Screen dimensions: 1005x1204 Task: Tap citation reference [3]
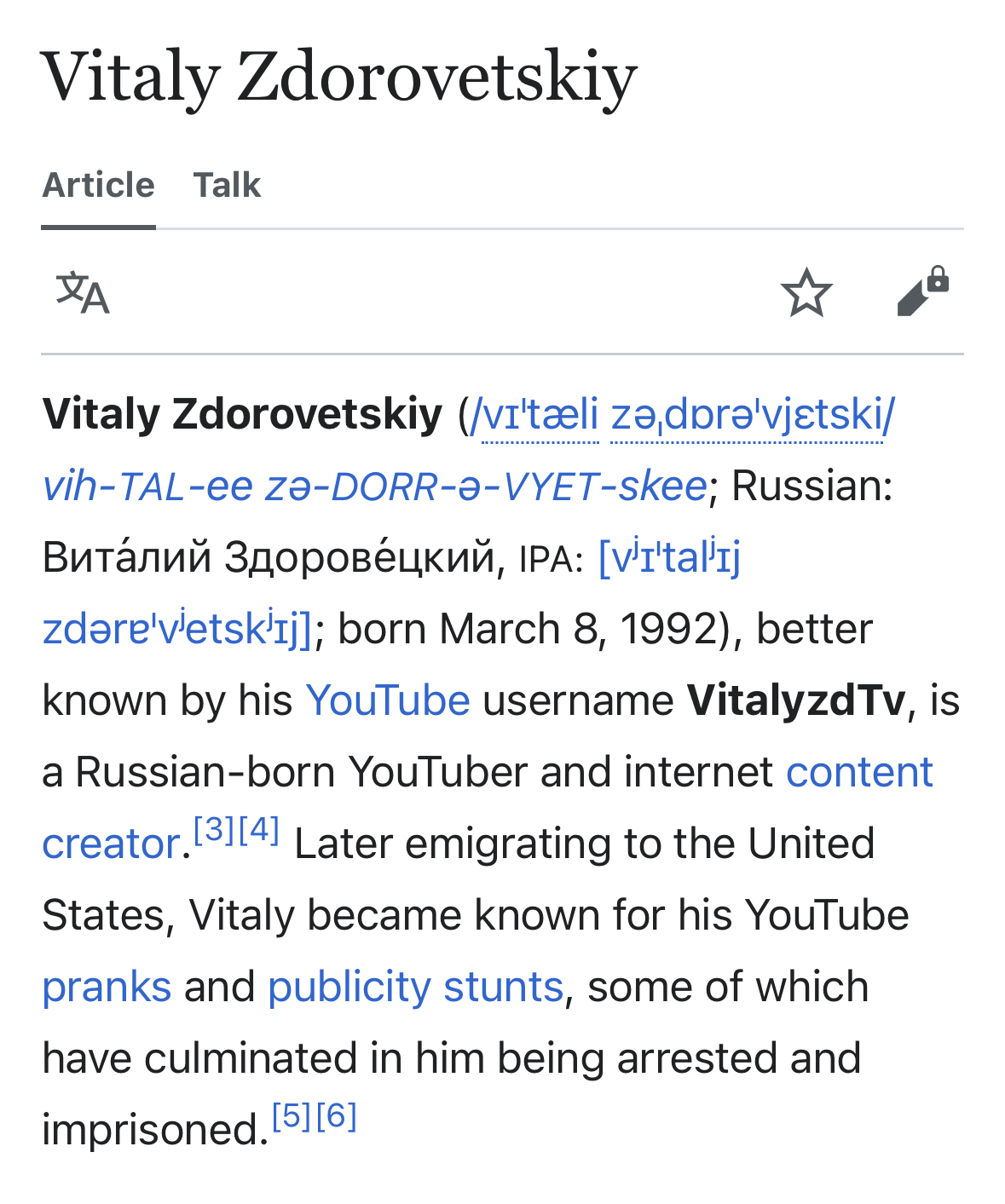[x=214, y=829]
